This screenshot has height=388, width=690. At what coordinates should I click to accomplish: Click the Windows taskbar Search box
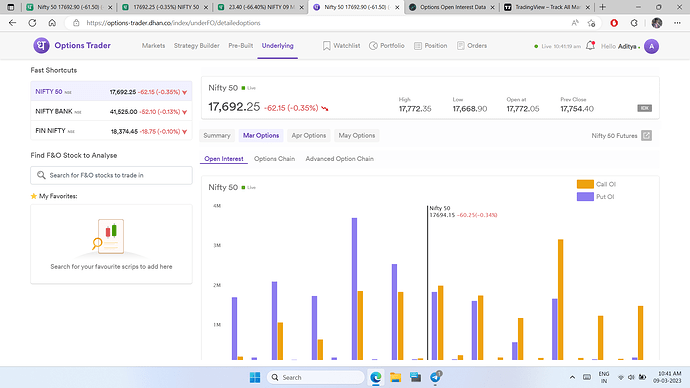(316, 377)
